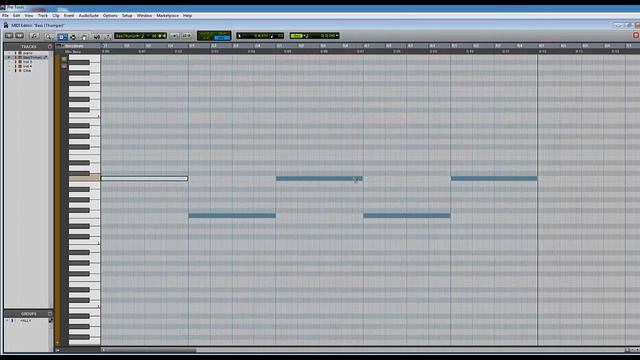Open the ruler view selector beside Bars|Beats

59,46
